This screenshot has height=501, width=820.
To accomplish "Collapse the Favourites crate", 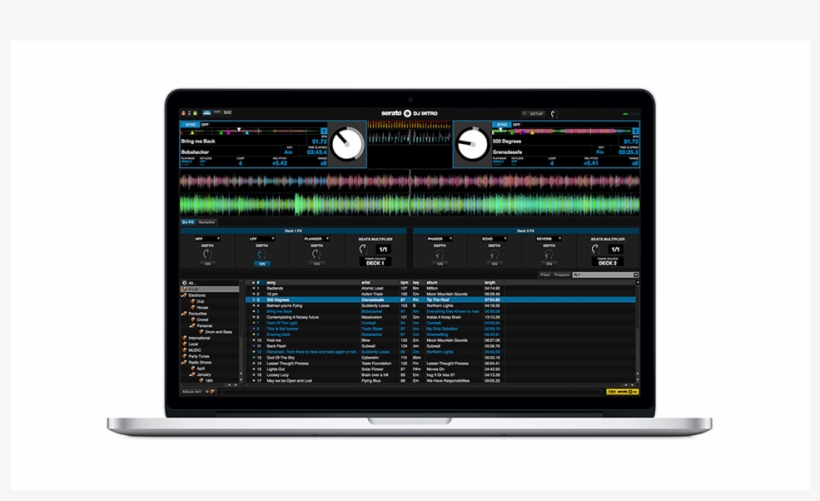I will click(184, 313).
